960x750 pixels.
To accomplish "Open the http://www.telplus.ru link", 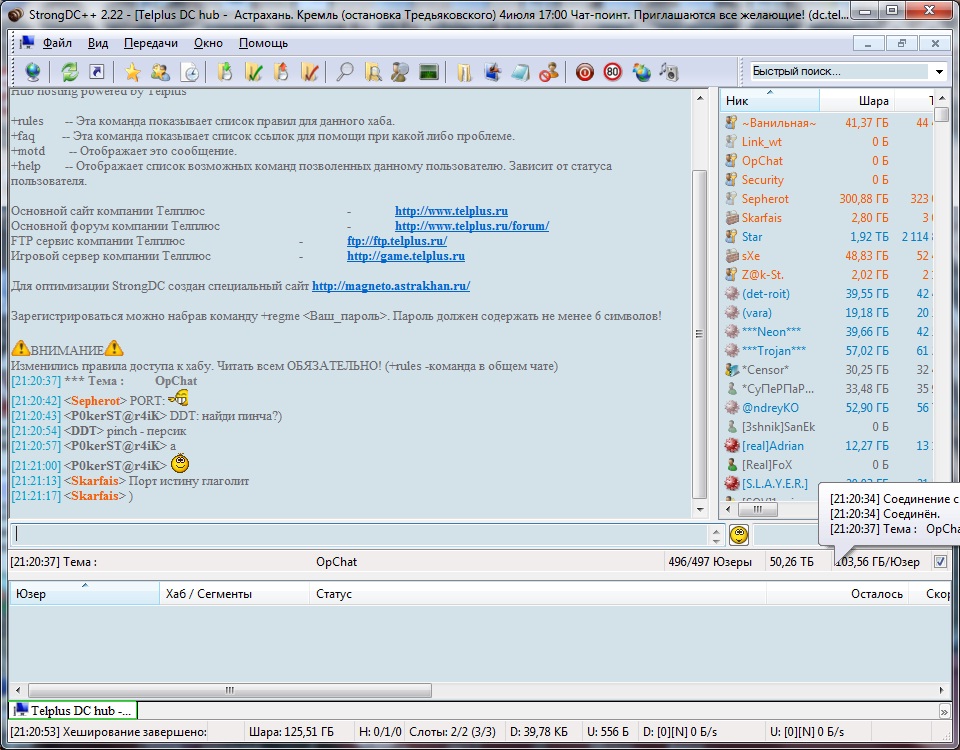I will pyautogui.click(x=451, y=211).
